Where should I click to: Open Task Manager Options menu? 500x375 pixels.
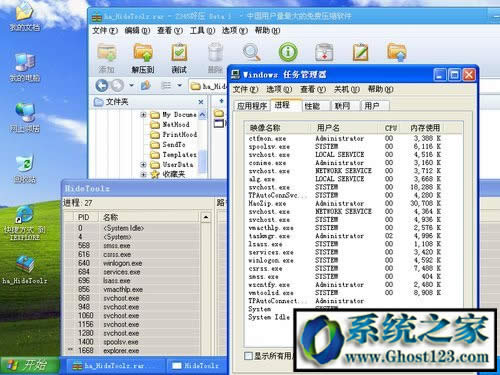pyautogui.click(x=279, y=89)
